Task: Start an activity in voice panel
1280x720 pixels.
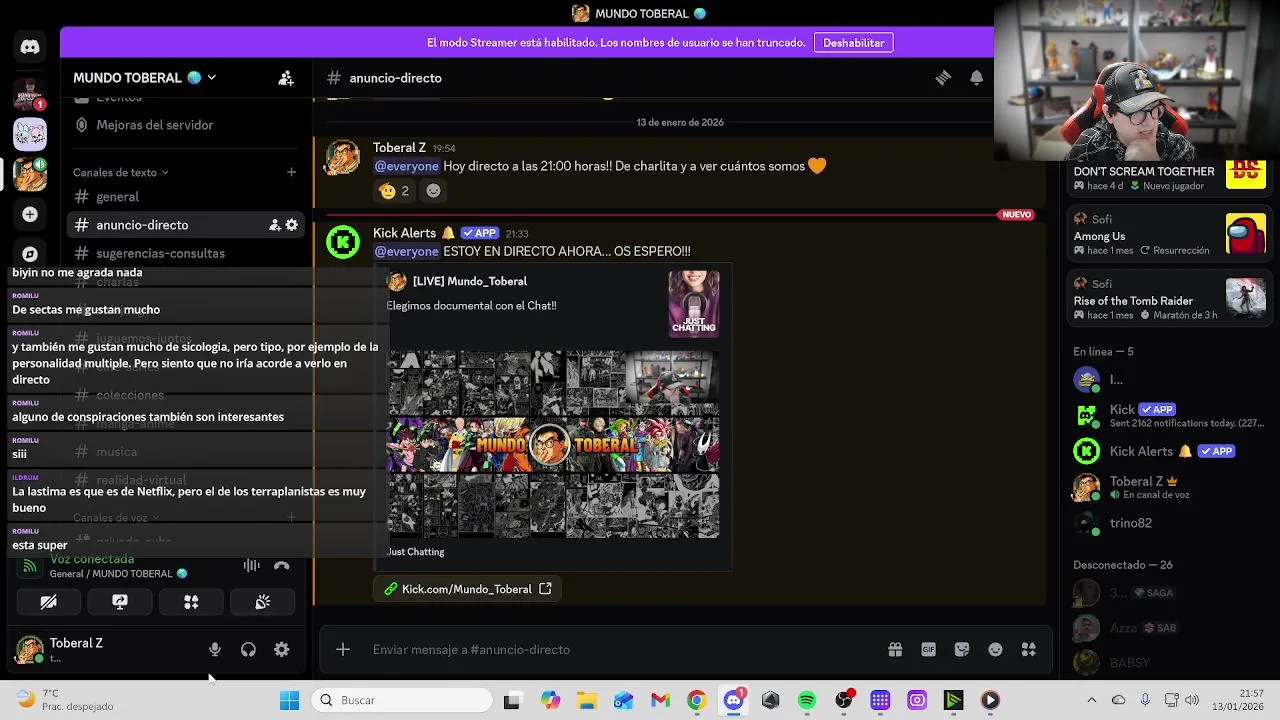Action: click(191, 602)
